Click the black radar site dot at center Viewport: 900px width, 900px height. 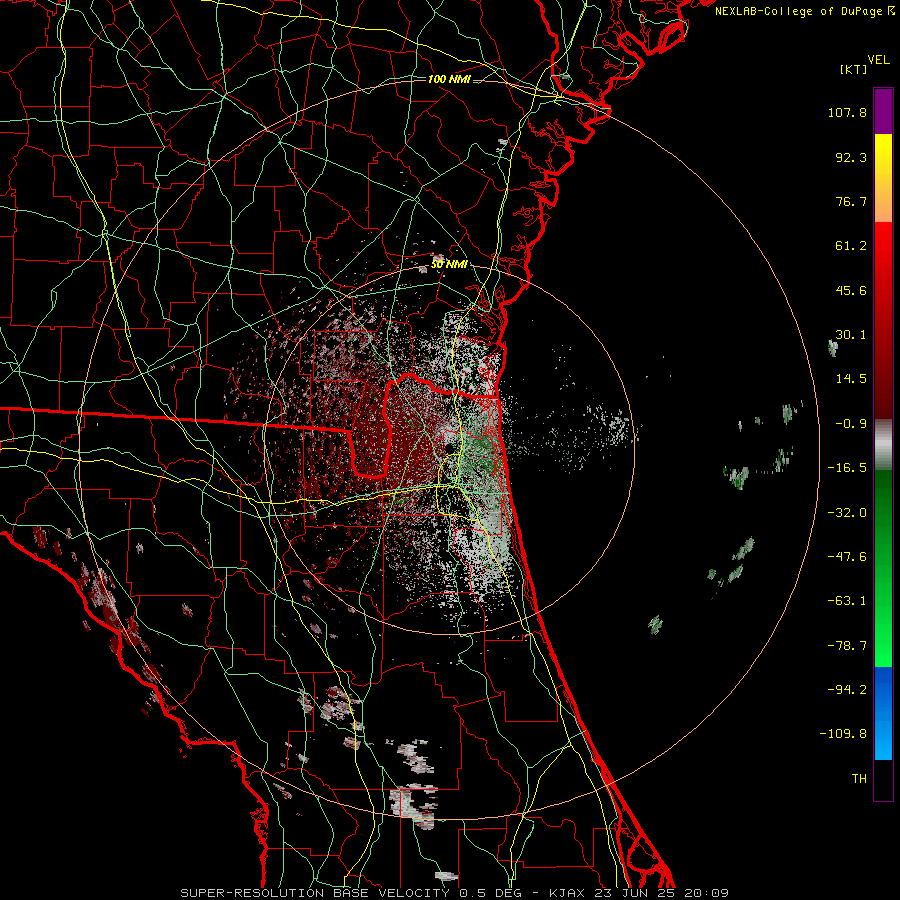pyautogui.click(x=451, y=448)
